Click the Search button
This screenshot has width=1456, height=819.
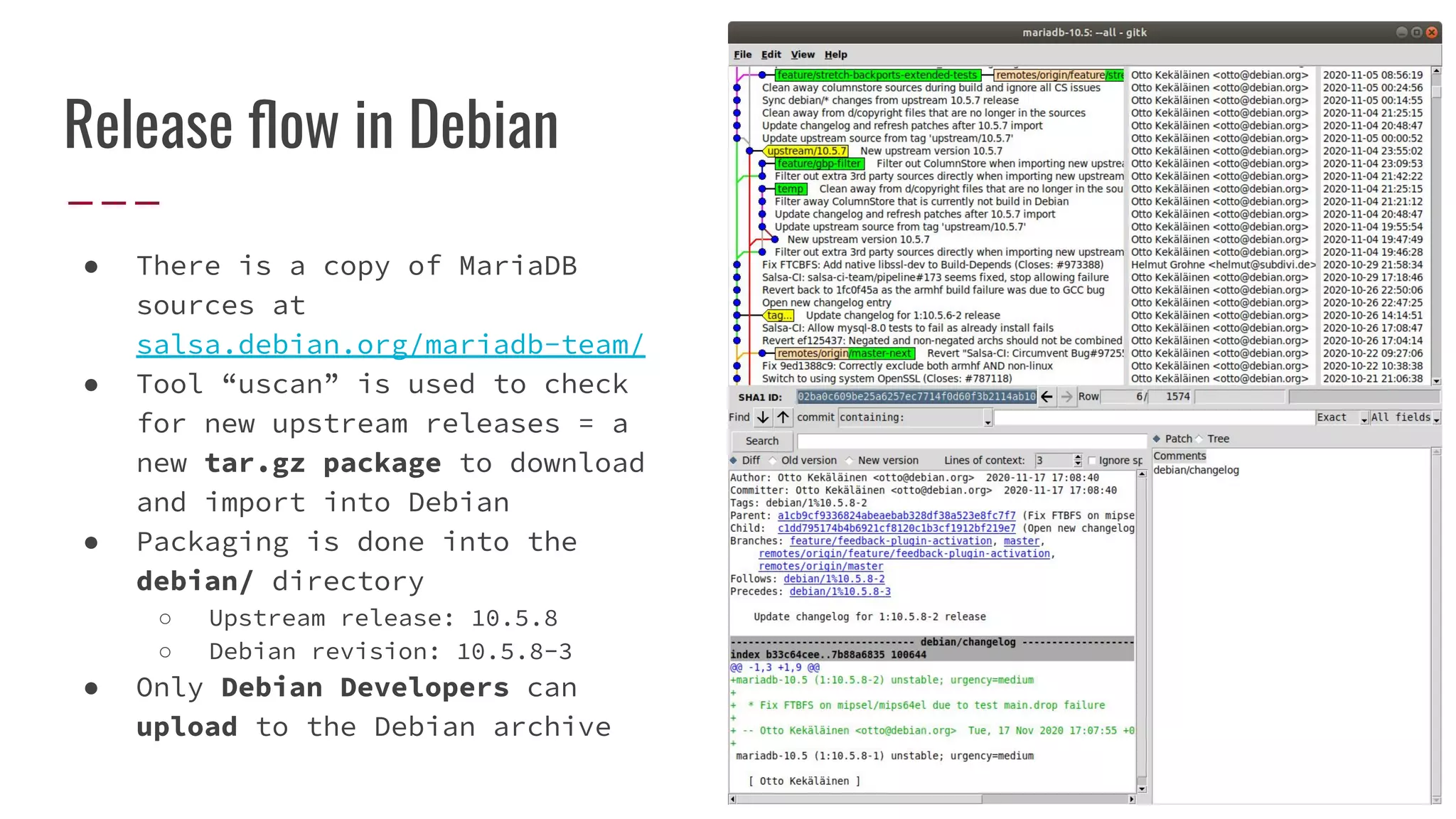coord(762,441)
